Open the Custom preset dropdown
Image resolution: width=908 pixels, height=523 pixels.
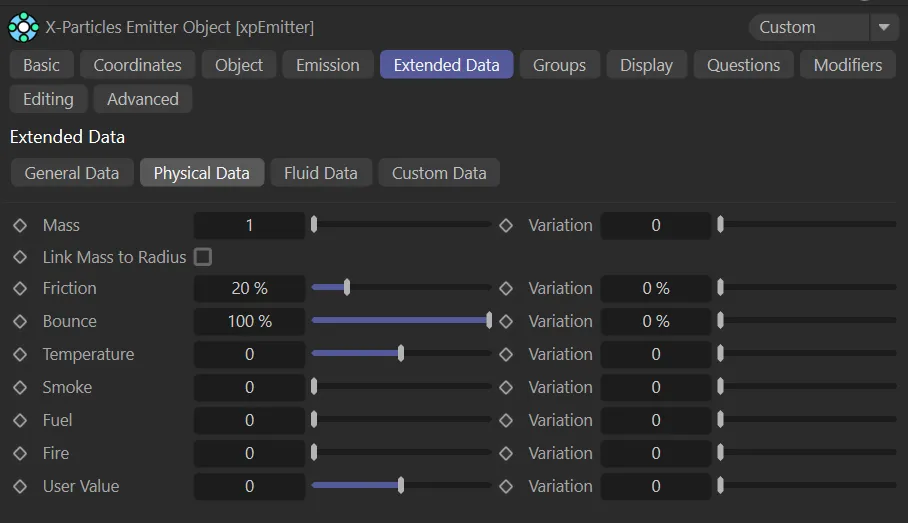[808, 27]
